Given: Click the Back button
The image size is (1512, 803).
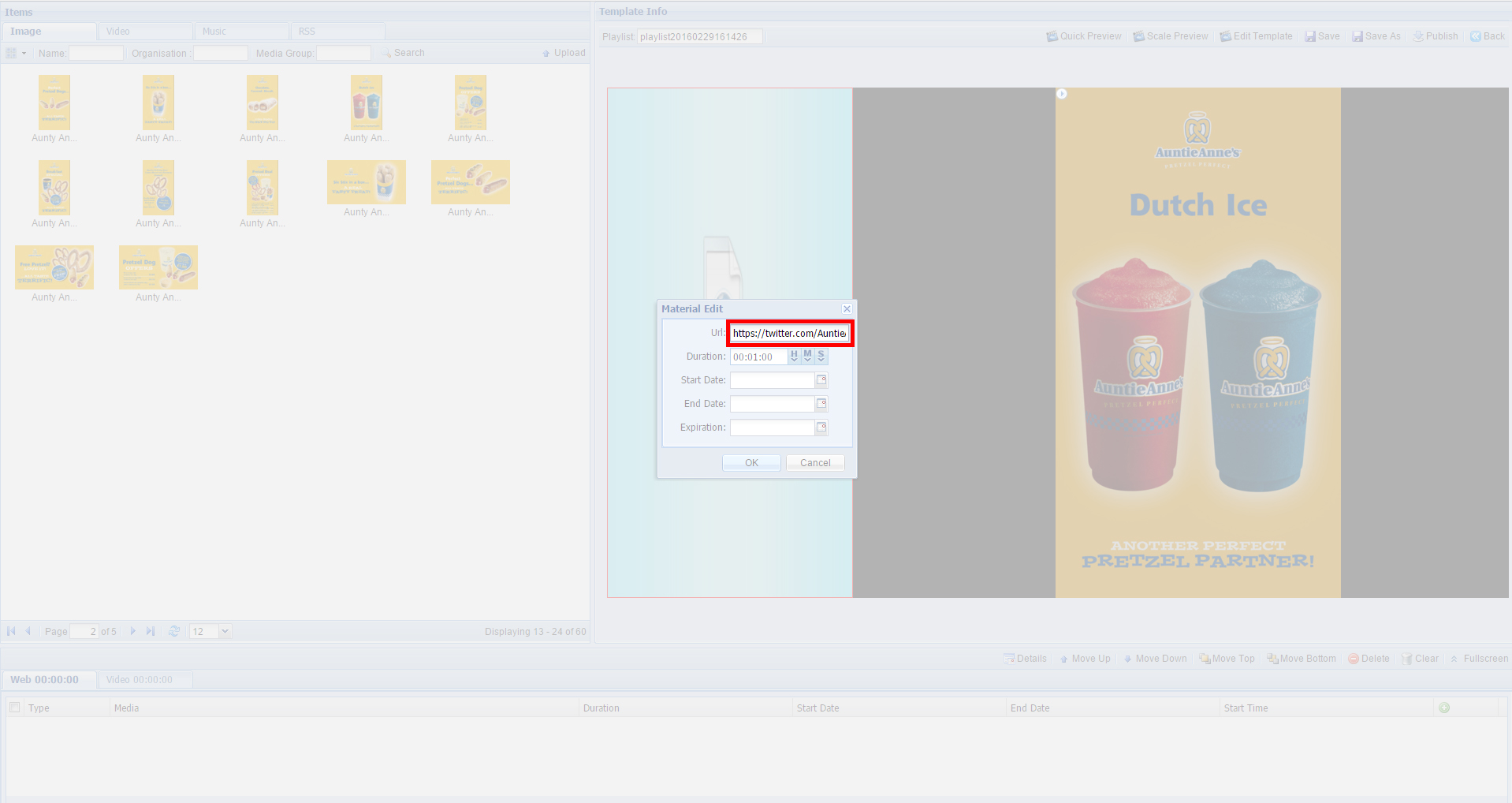Looking at the screenshot, I should (1488, 36).
